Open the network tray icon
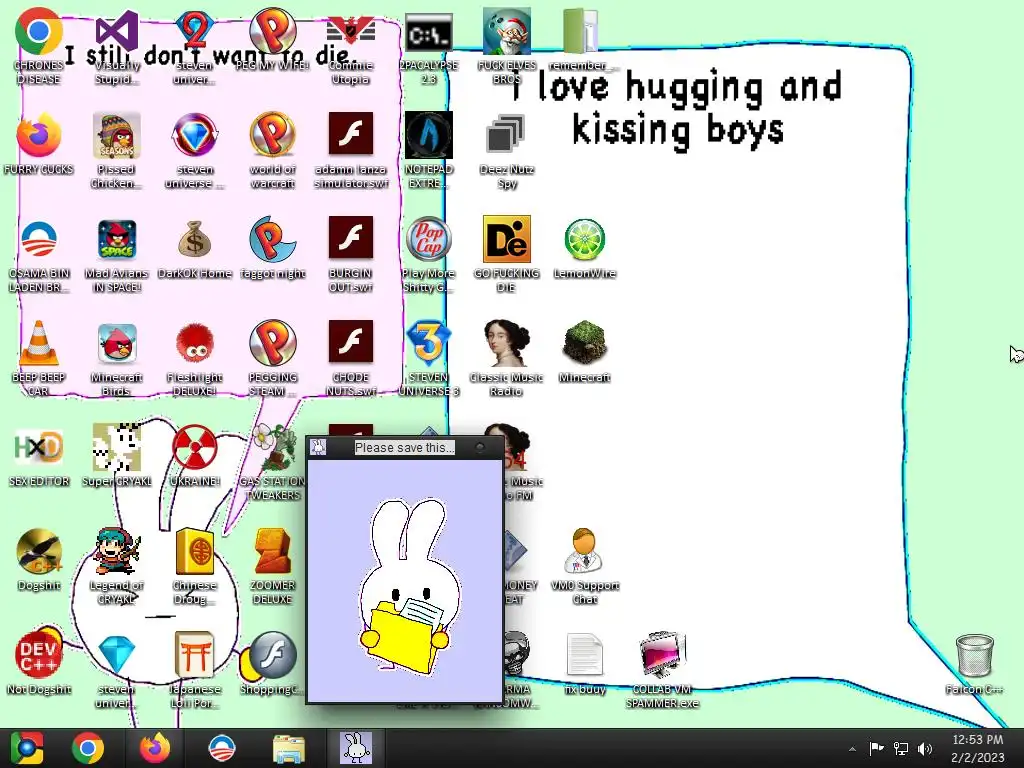Screen dimensions: 1024x768 (x=901, y=748)
